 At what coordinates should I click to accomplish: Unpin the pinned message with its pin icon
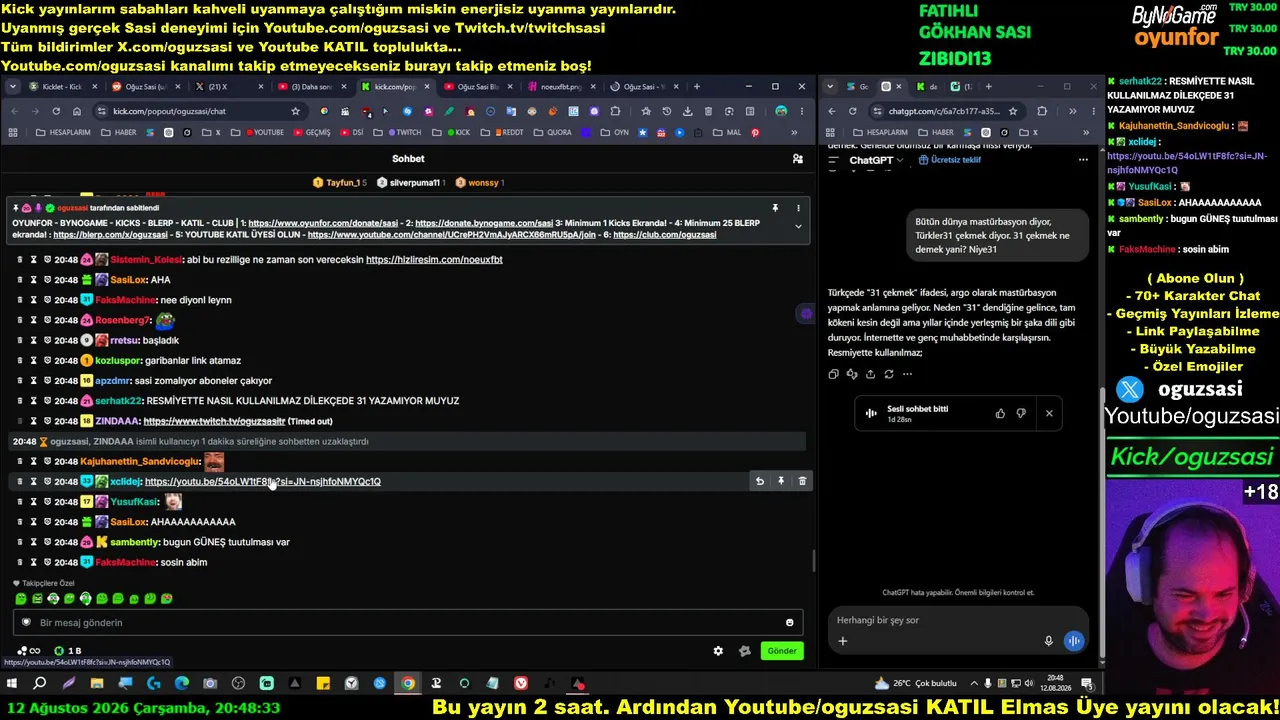[775, 208]
